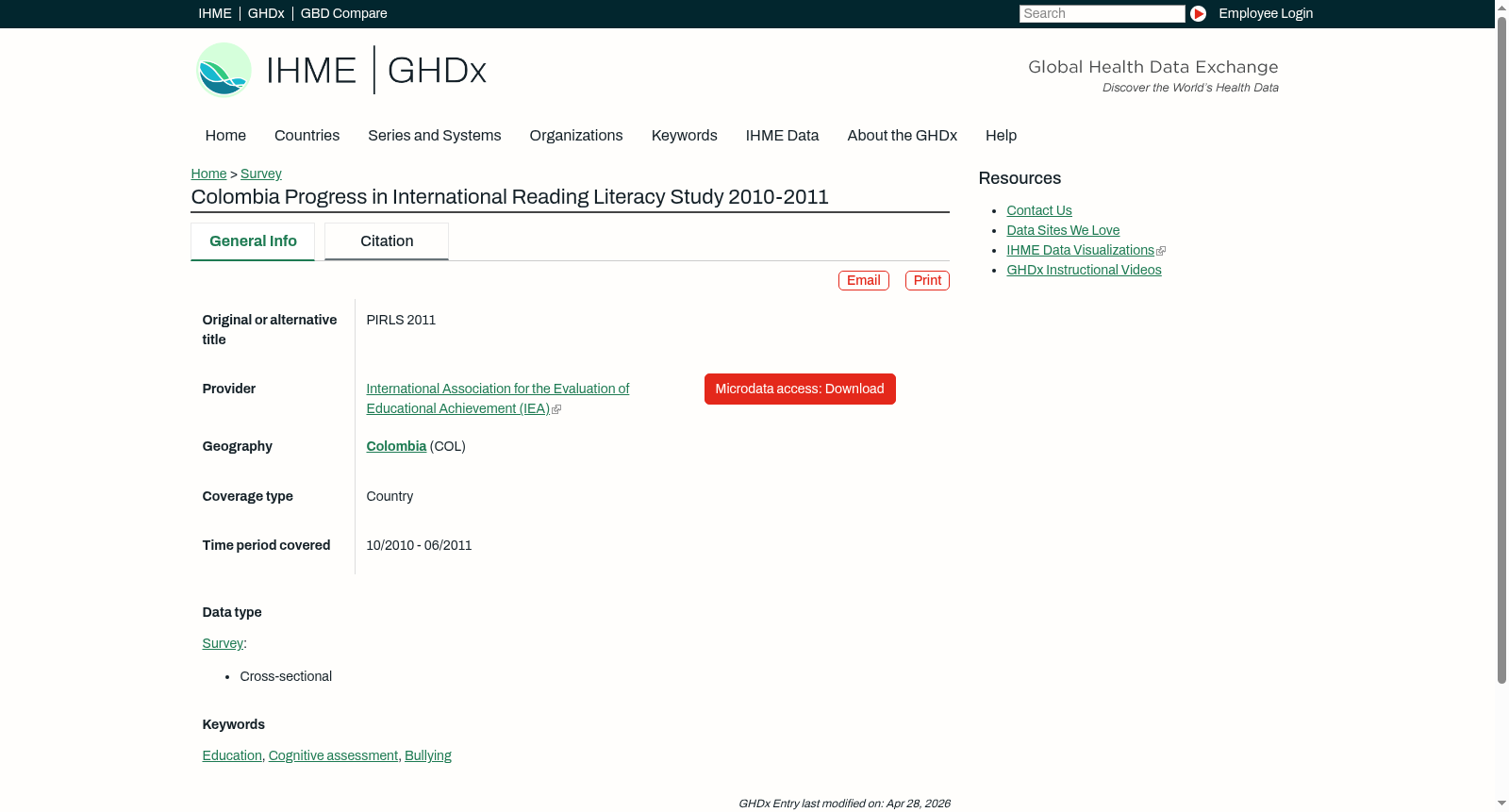Click the page vertical scrollbar thumb
Image resolution: width=1509 pixels, height=812 pixels.
[1501, 349]
